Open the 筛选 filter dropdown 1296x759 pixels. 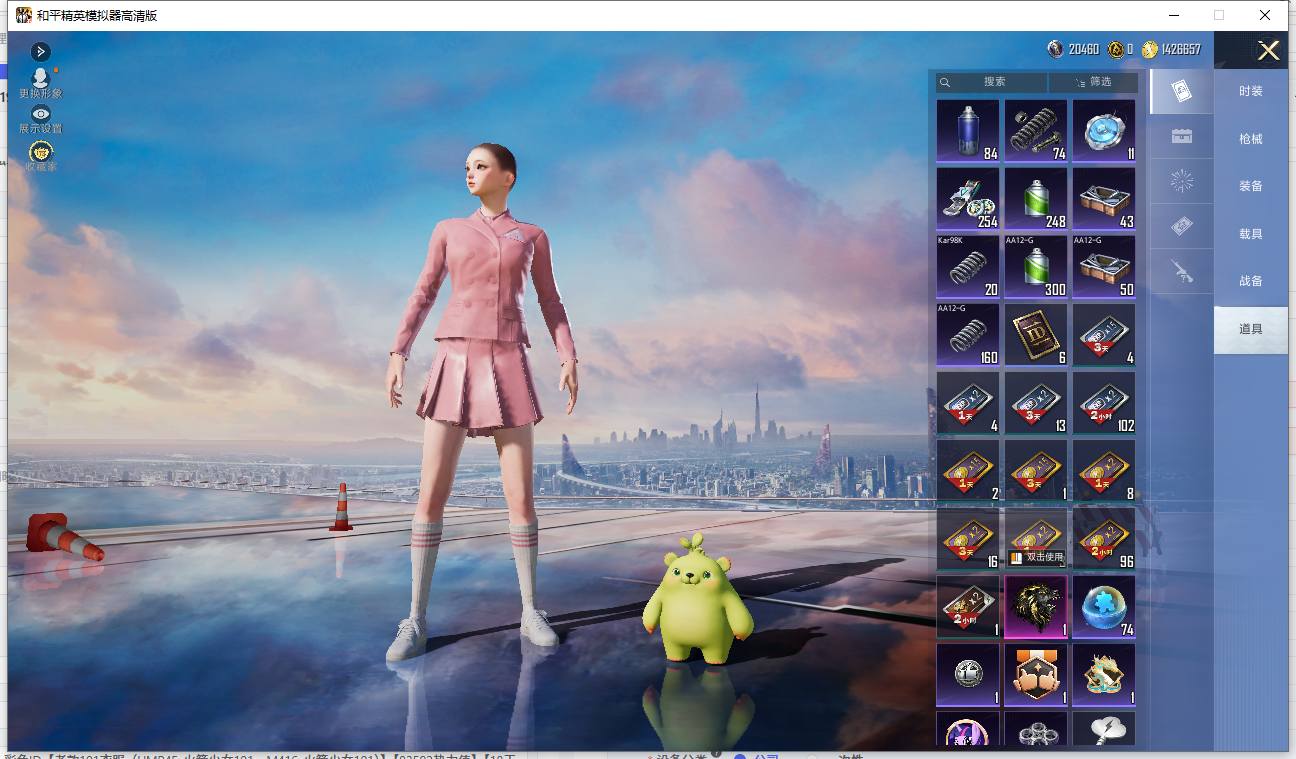(x=1093, y=82)
